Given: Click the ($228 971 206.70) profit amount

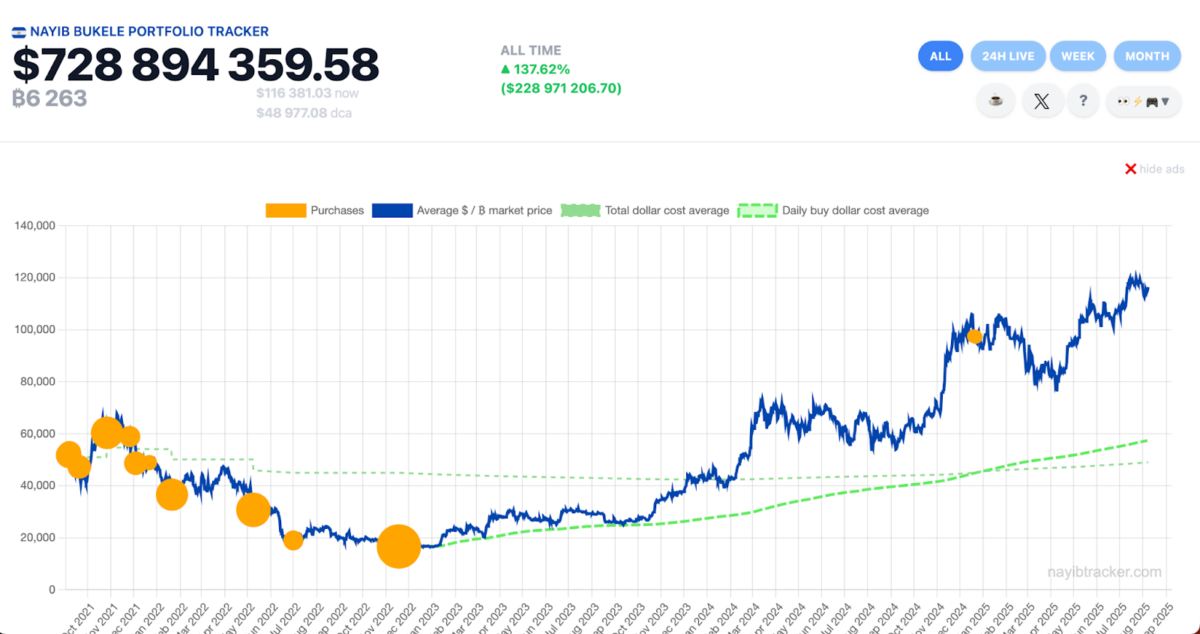Looking at the screenshot, I should (x=561, y=88).
